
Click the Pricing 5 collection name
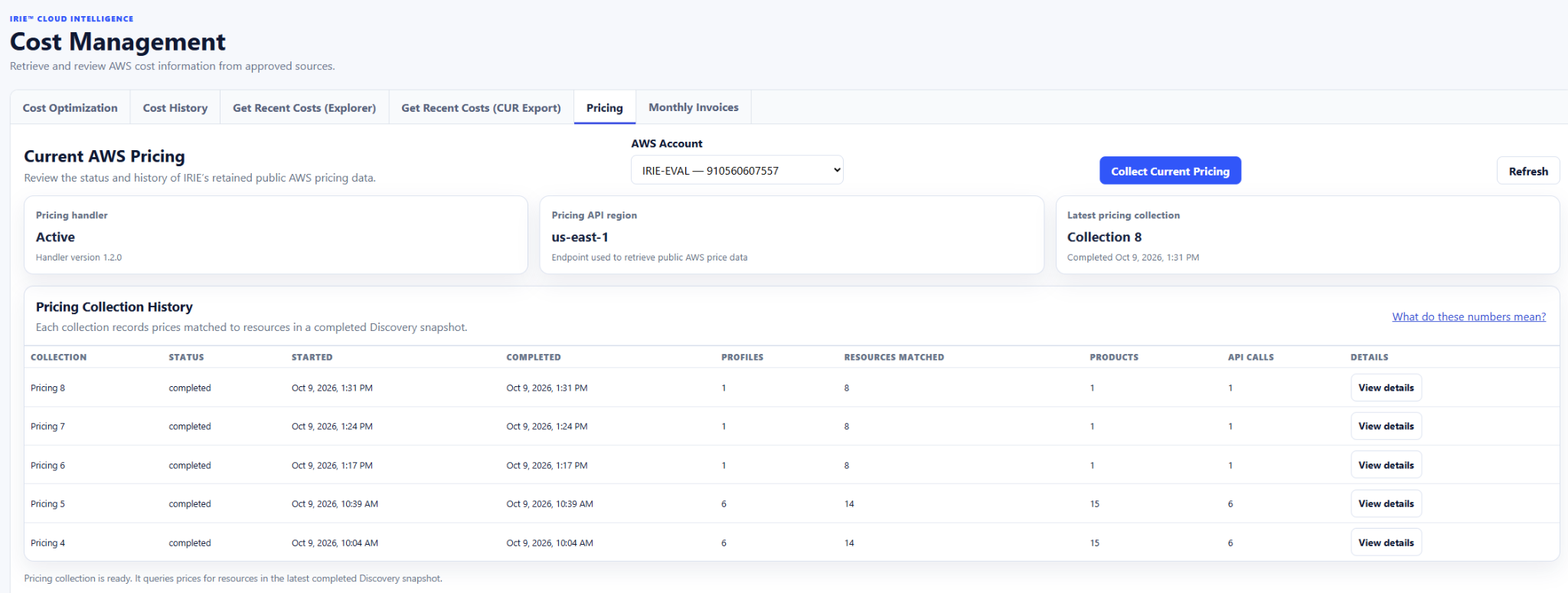[x=47, y=503]
